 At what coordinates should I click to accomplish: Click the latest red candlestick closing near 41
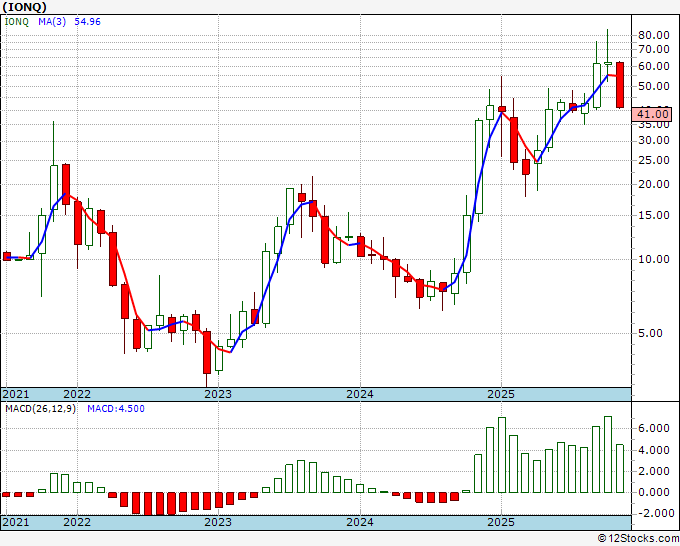click(620, 85)
